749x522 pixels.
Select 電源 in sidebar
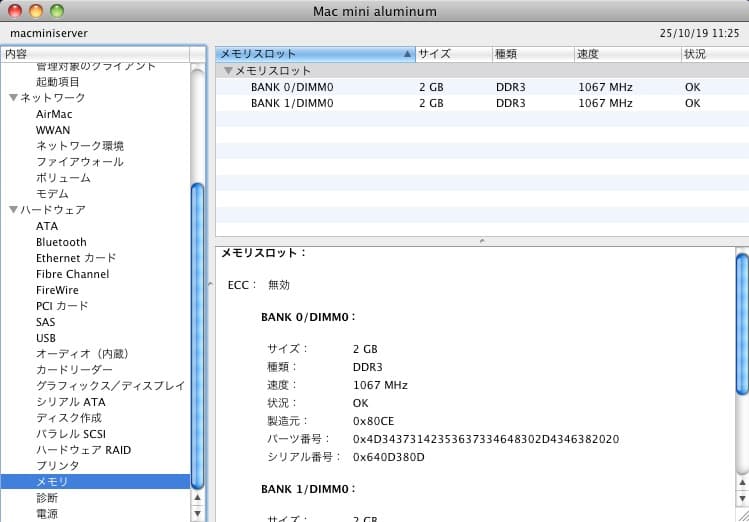tap(47, 514)
